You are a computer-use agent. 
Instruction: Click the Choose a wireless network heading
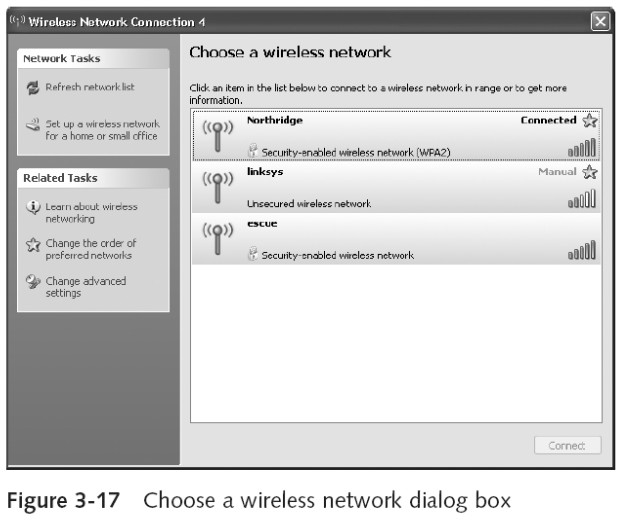290,52
